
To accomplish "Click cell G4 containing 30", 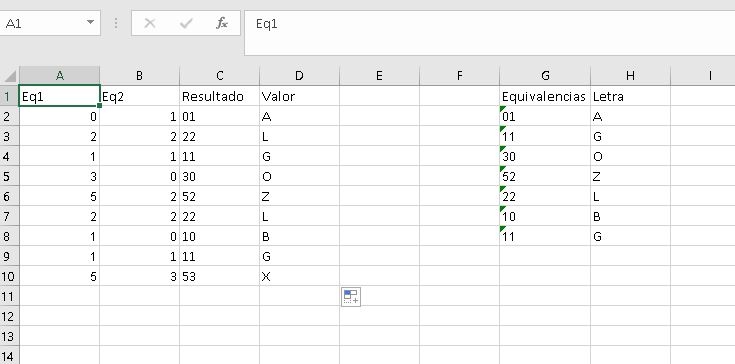I will (x=545, y=156).
